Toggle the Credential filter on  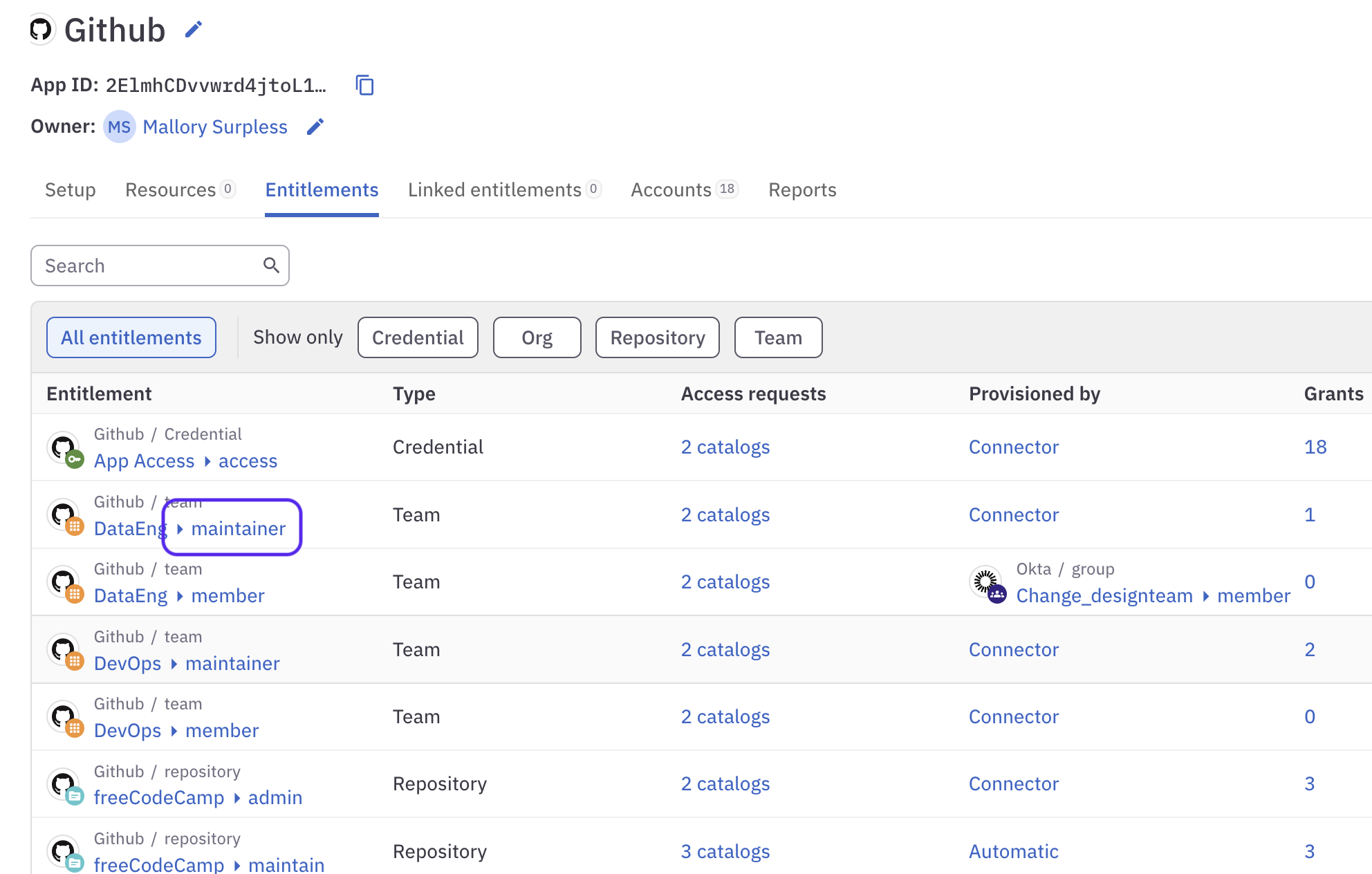(x=417, y=337)
